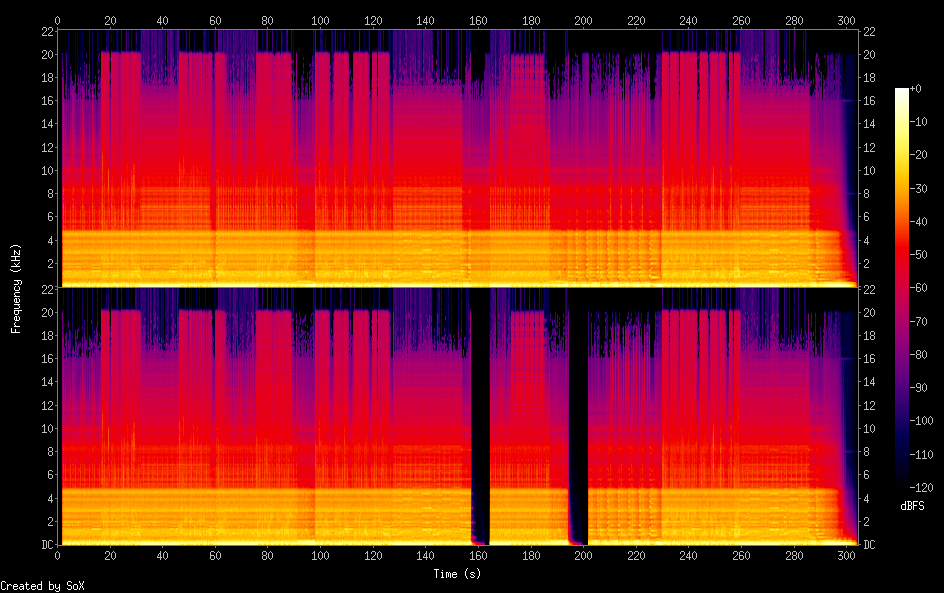The width and height of the screenshot is (944, 593).
Task: Click the 300 tick on the bottom time axis
Action: [845, 556]
